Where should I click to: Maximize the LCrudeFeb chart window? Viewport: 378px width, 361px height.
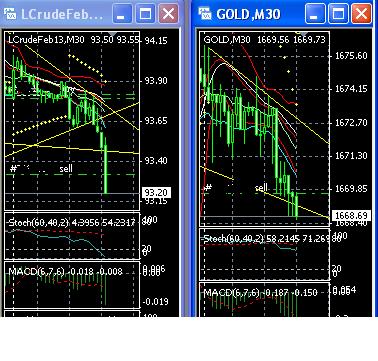pyautogui.click(x=145, y=14)
